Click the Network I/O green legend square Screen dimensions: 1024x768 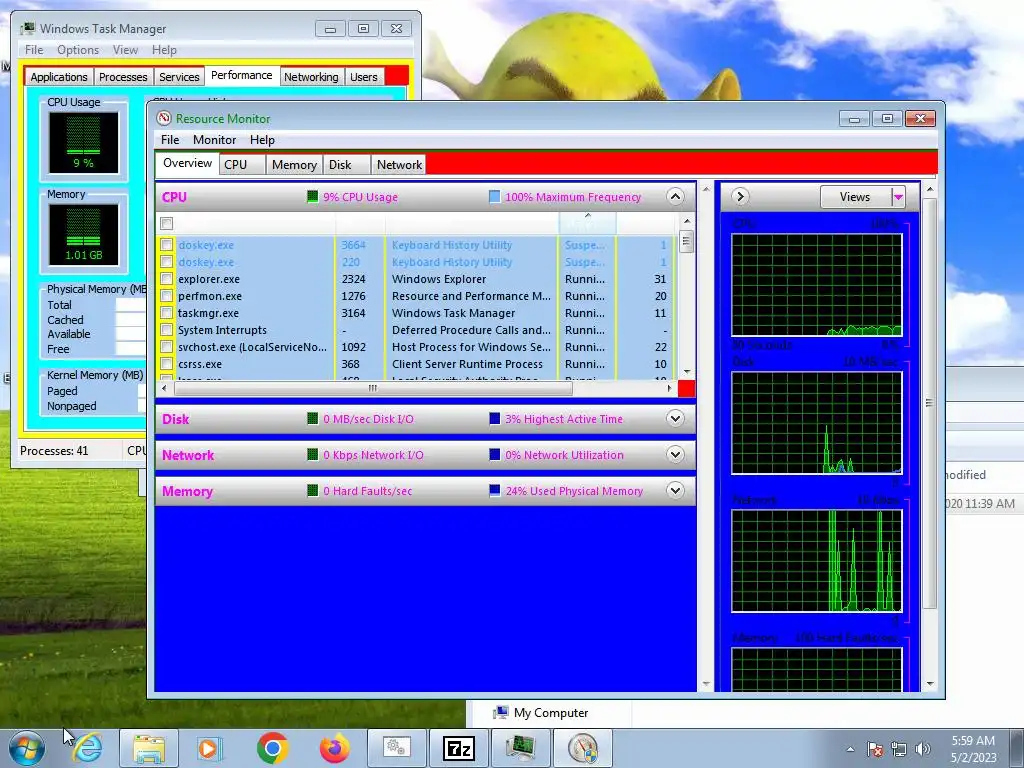pos(313,455)
